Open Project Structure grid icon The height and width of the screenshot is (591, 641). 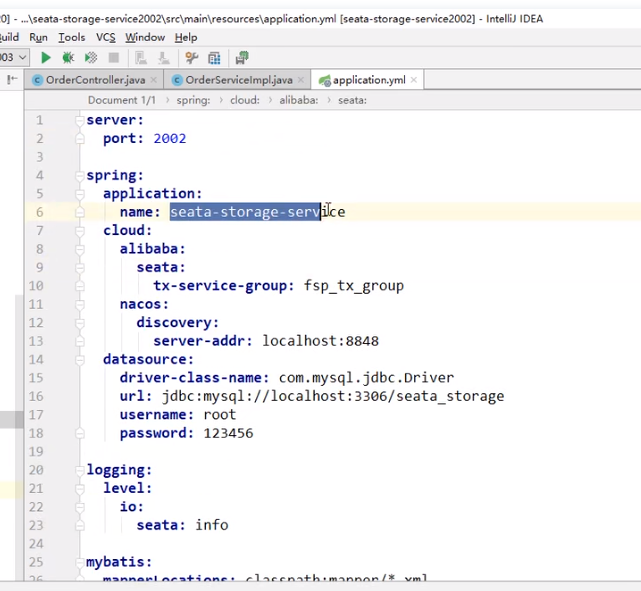[x=214, y=58]
